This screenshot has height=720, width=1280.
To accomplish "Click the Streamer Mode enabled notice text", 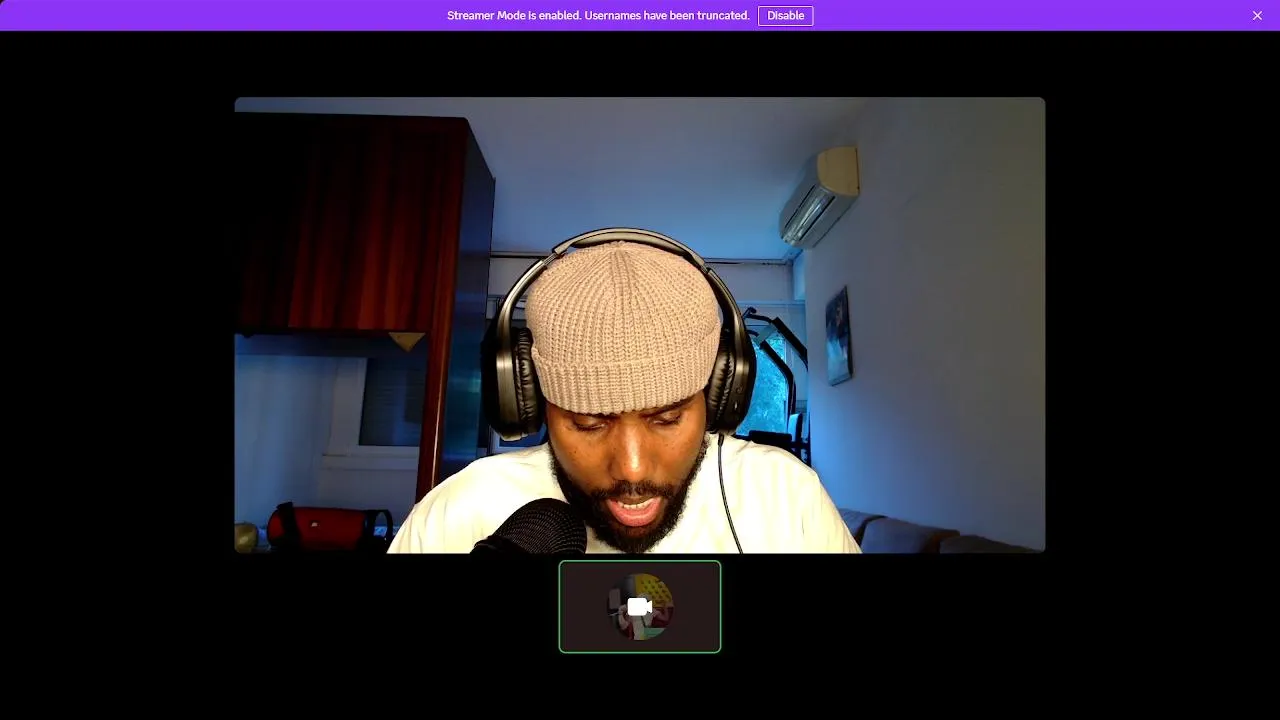I will pos(598,15).
